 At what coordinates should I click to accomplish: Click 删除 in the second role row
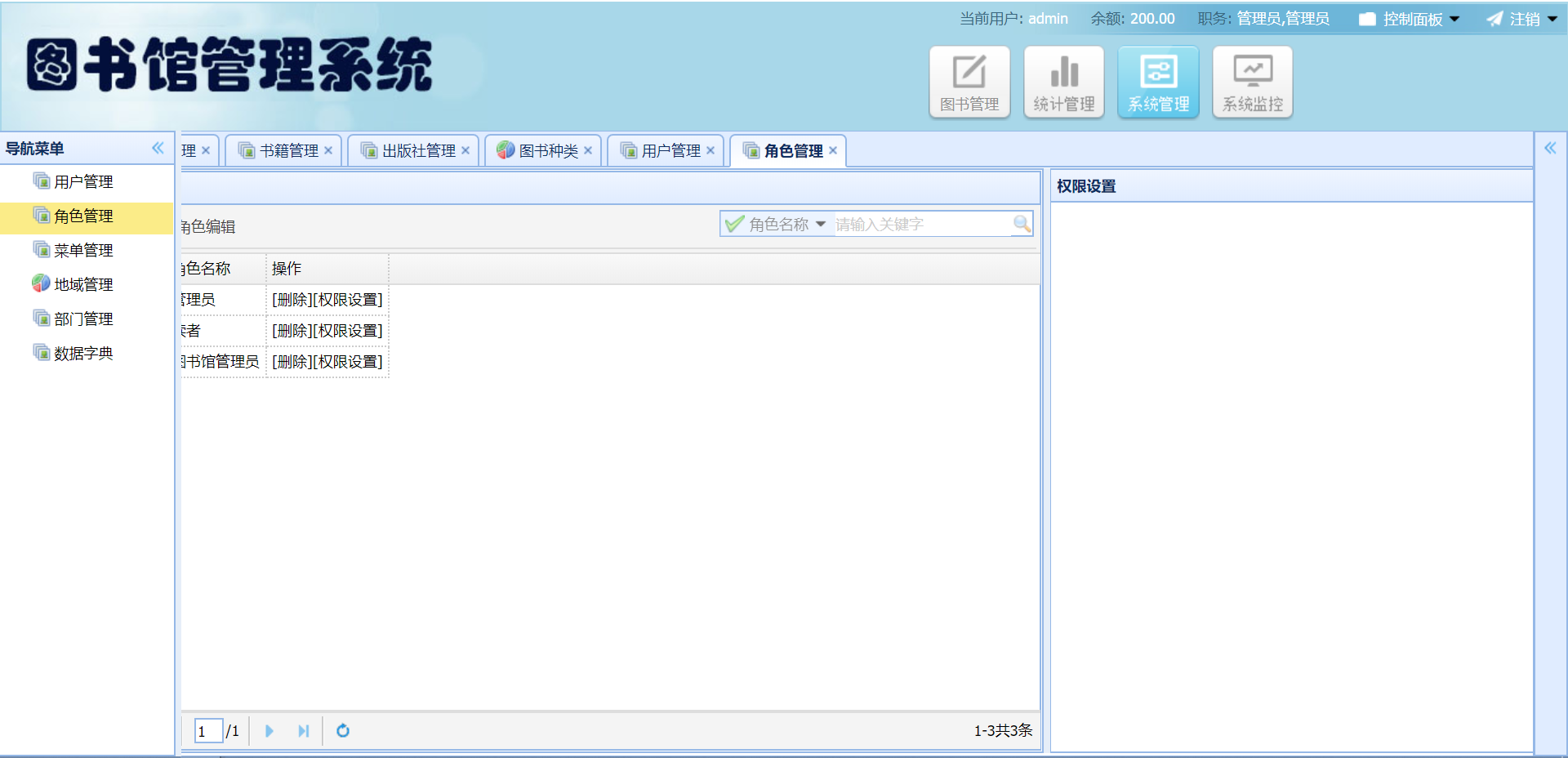click(x=291, y=331)
